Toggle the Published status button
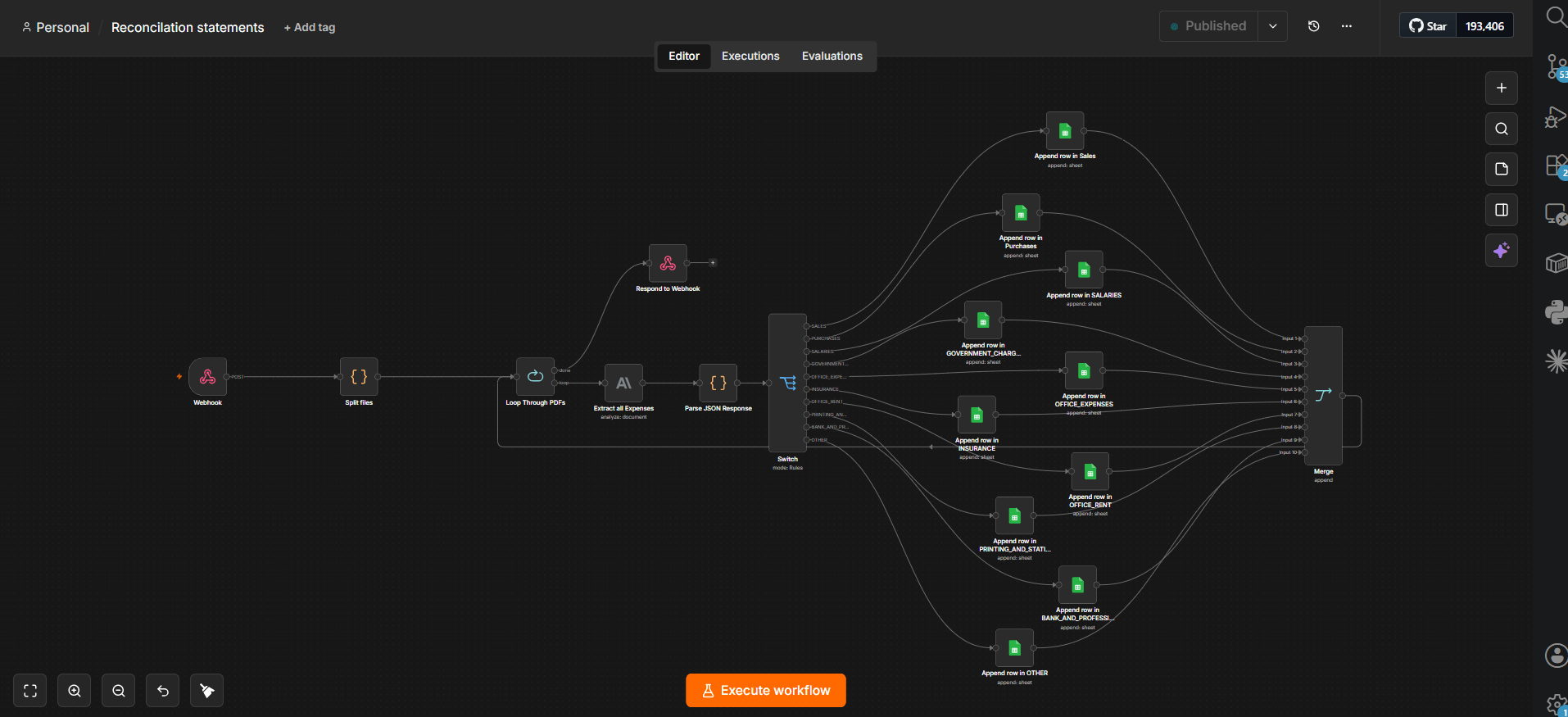 click(1208, 26)
